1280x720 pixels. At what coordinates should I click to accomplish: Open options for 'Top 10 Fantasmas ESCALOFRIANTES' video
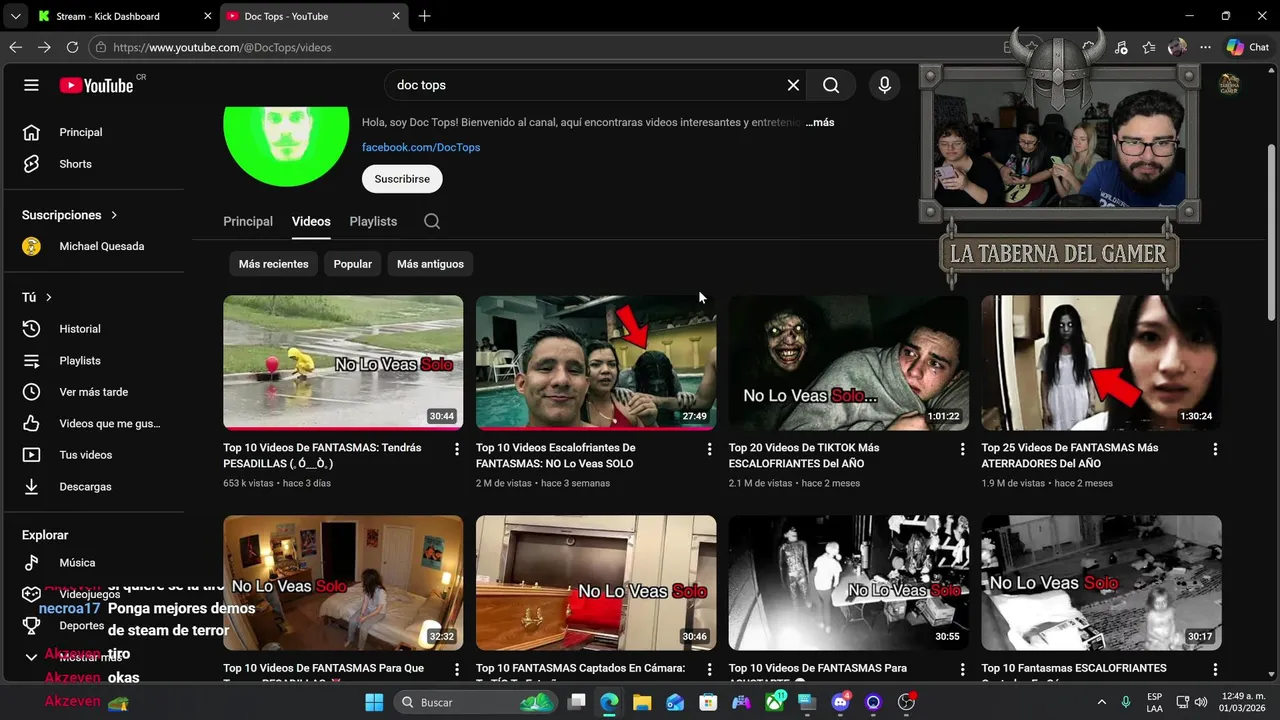1216,669
